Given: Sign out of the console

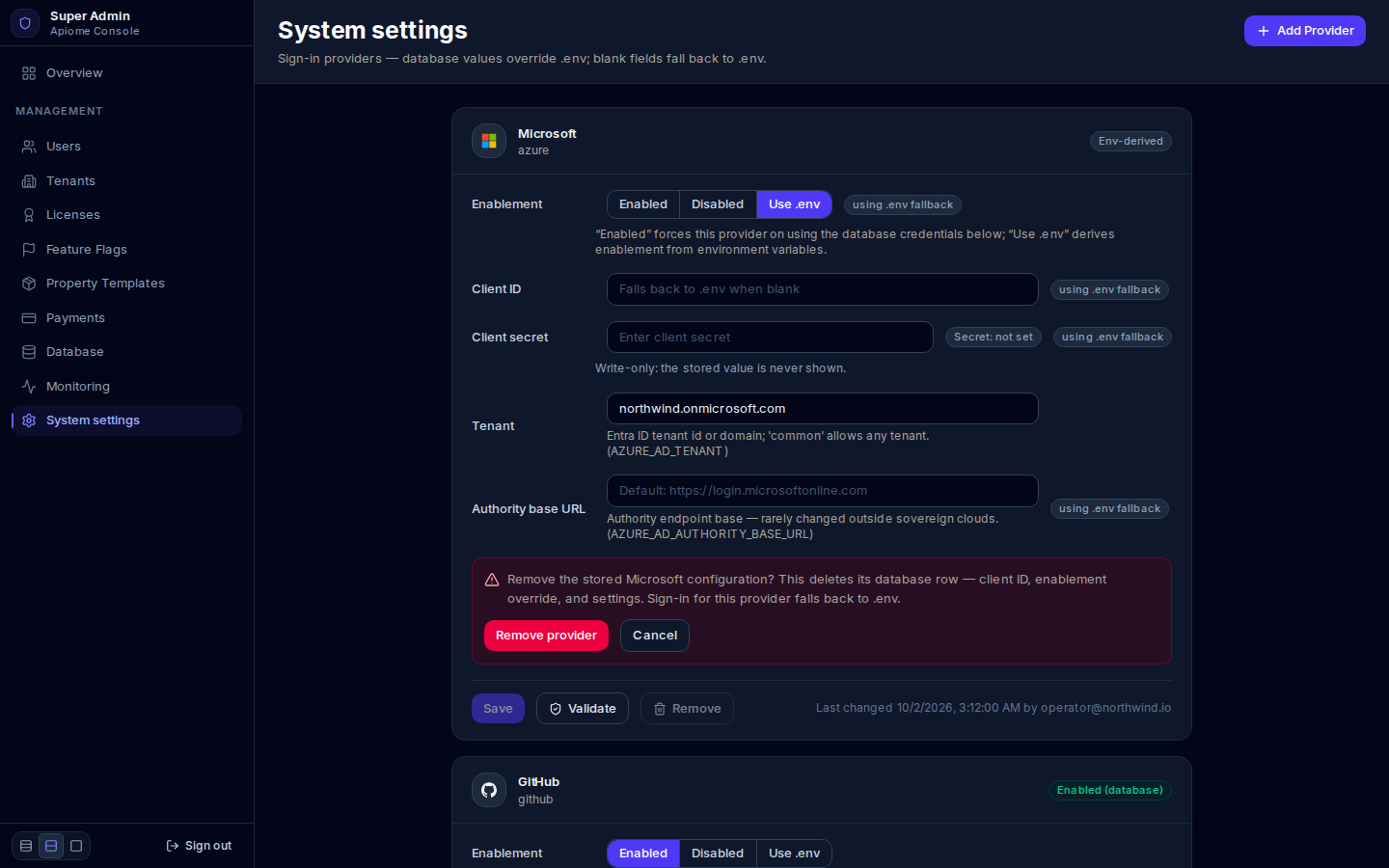Looking at the screenshot, I should coord(199,846).
